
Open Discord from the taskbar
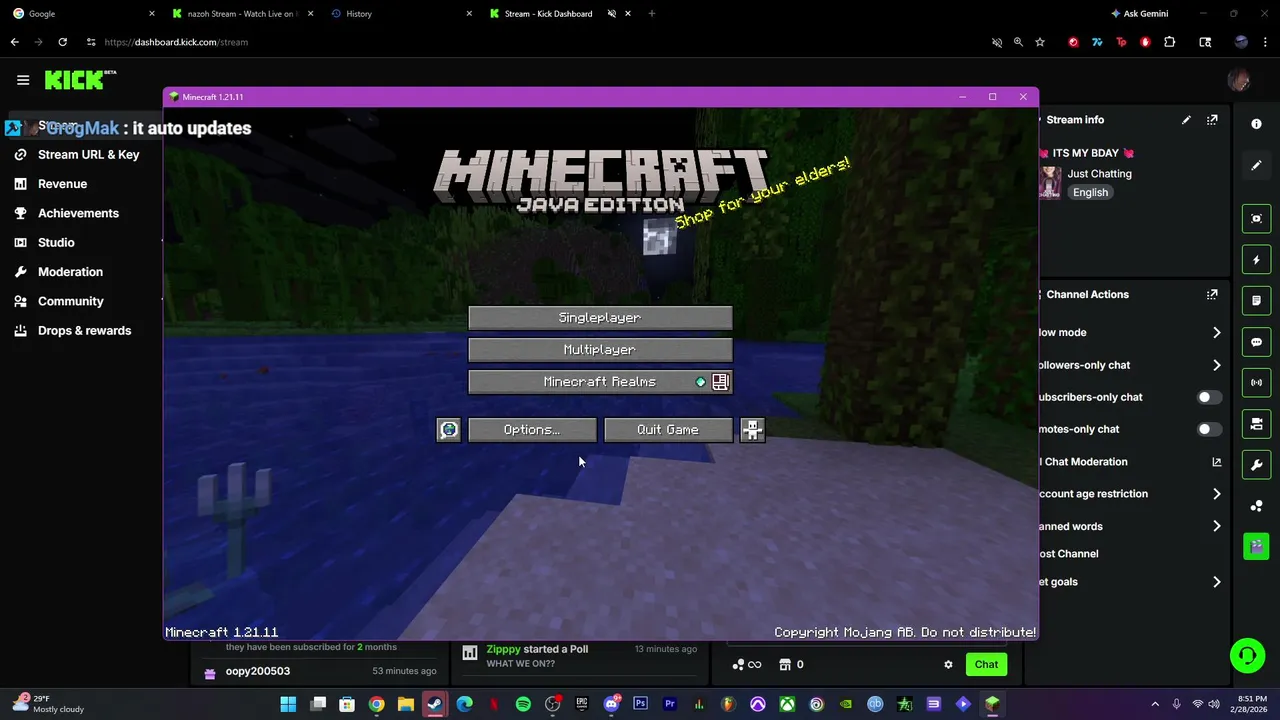tap(611, 704)
